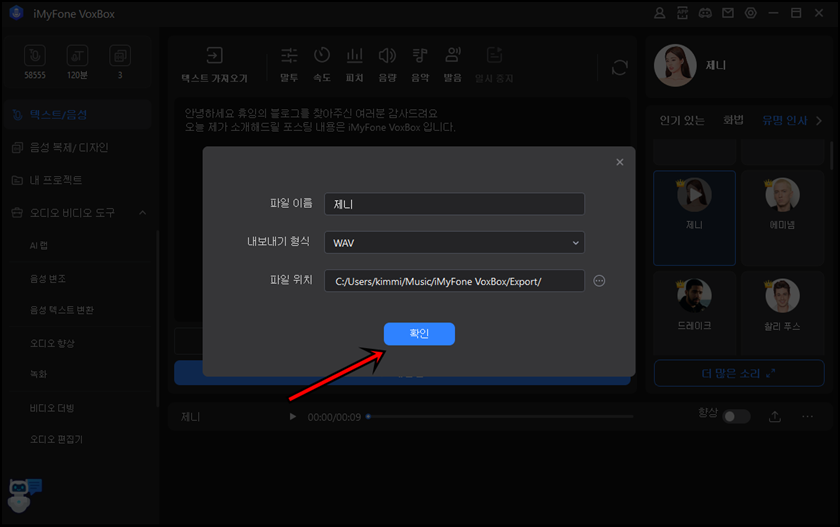Open the user account icon

coord(659,13)
